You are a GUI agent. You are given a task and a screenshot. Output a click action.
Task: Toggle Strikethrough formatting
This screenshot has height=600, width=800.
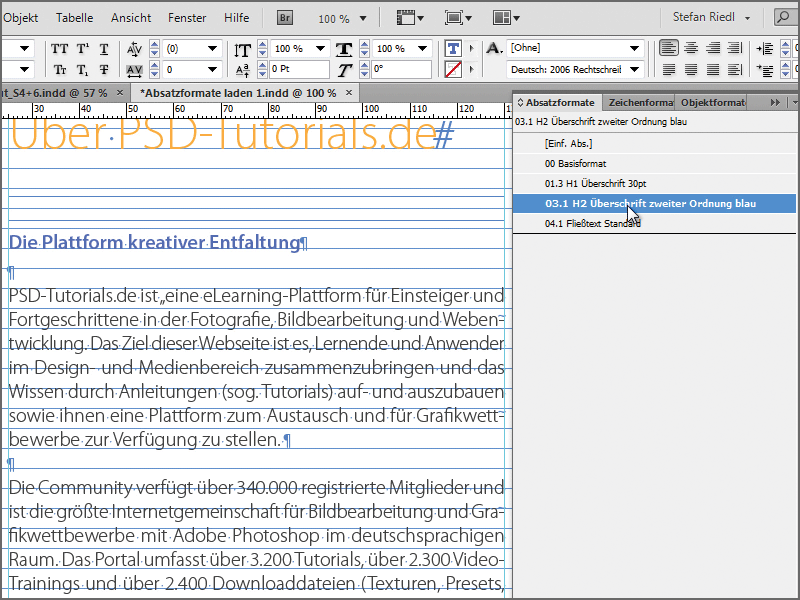point(104,70)
